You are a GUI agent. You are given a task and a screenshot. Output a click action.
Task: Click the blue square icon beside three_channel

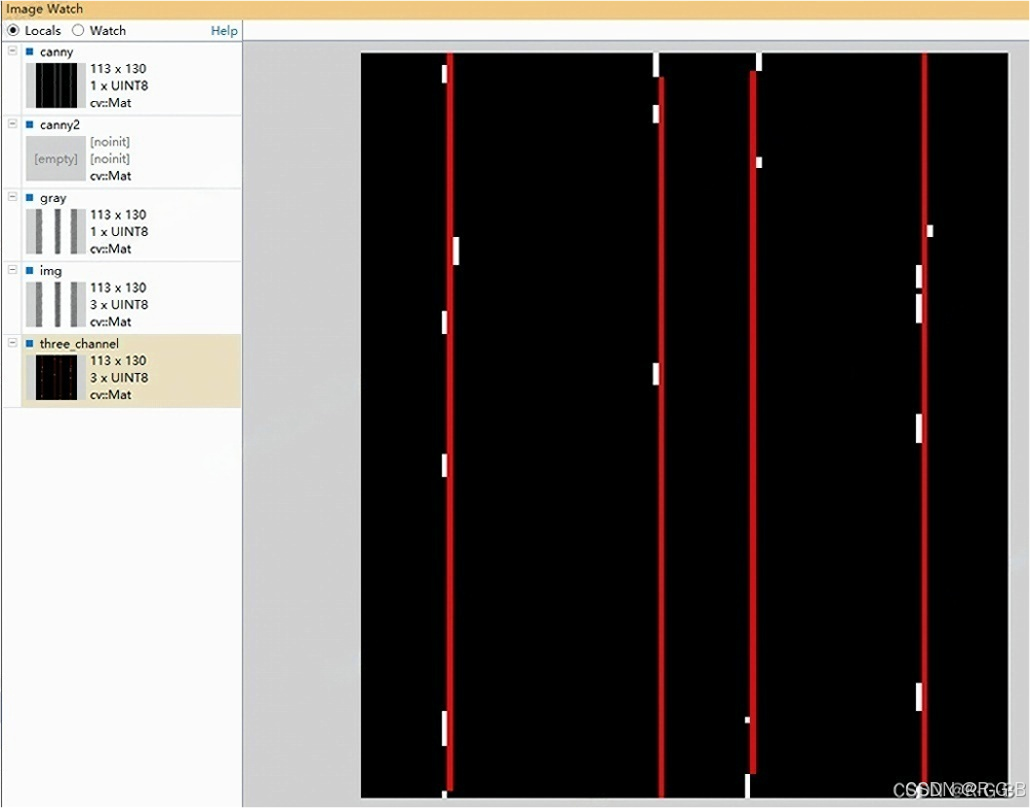click(x=30, y=343)
